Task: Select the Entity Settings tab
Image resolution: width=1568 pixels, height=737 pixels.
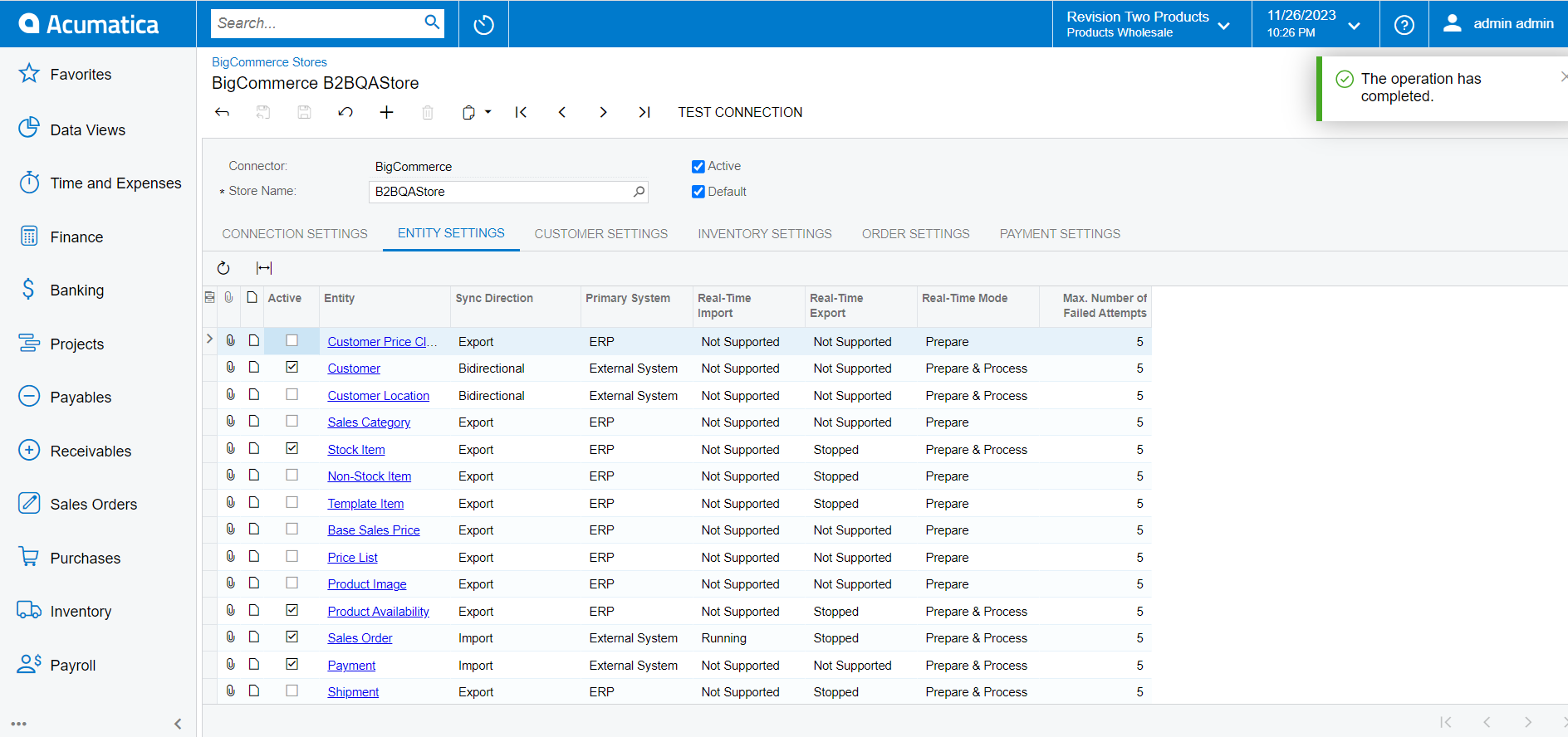Action: [451, 233]
